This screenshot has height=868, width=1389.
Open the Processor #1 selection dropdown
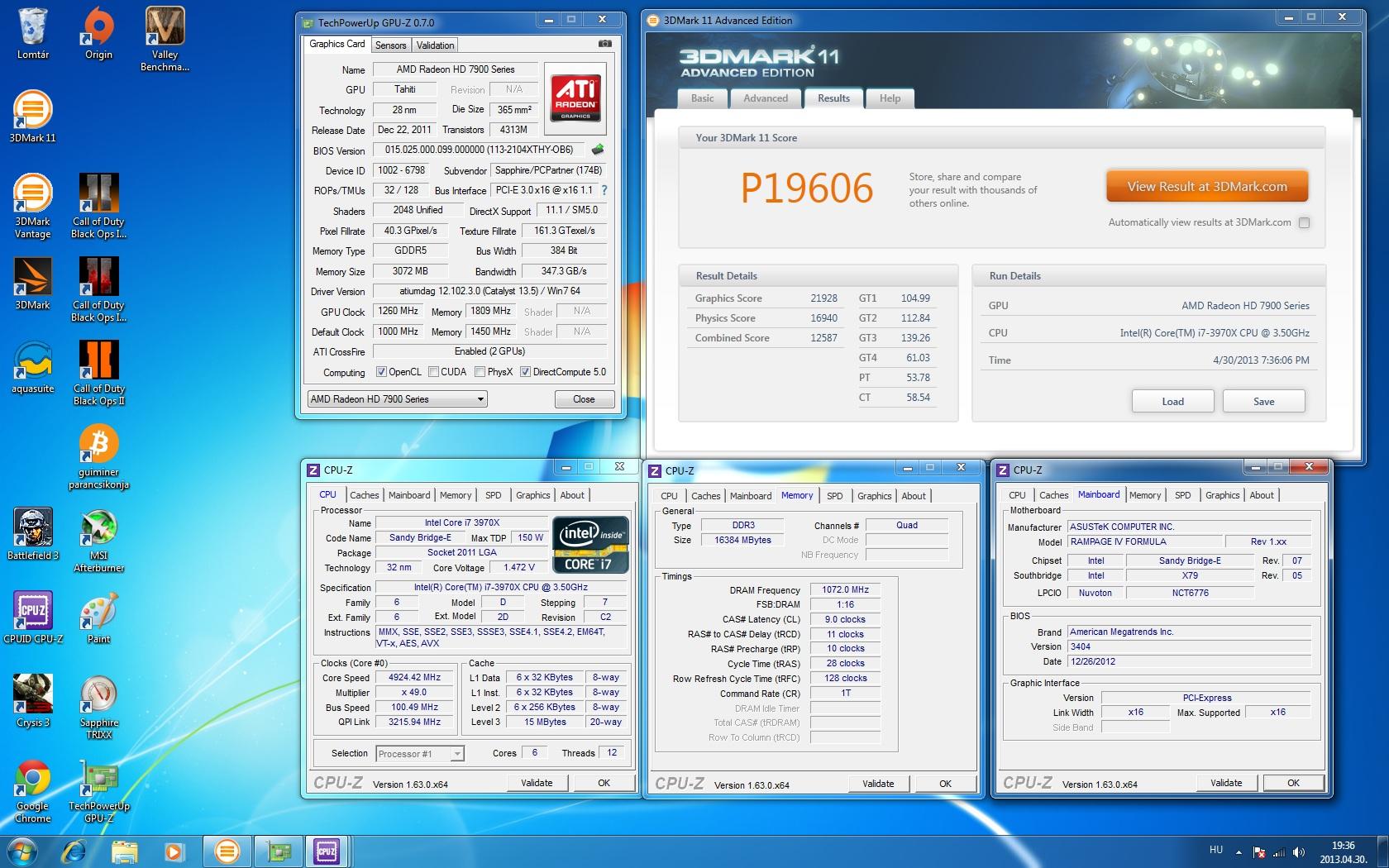[420, 753]
